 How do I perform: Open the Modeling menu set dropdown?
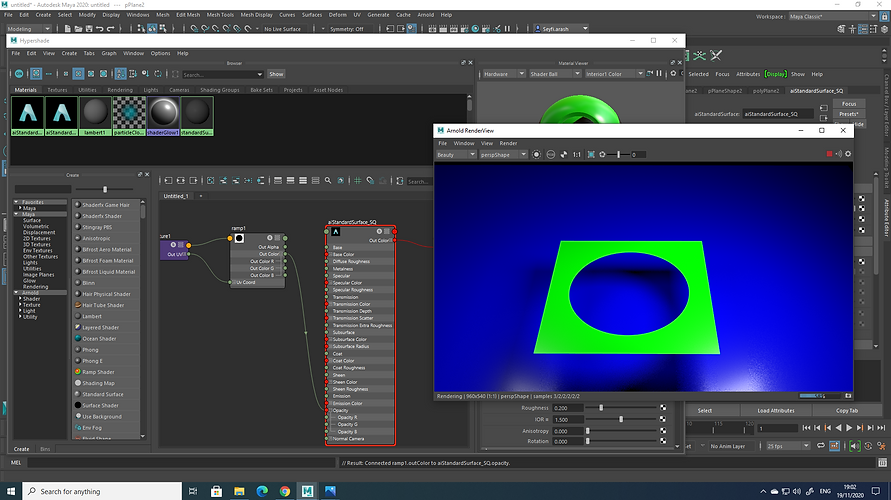click(28, 28)
